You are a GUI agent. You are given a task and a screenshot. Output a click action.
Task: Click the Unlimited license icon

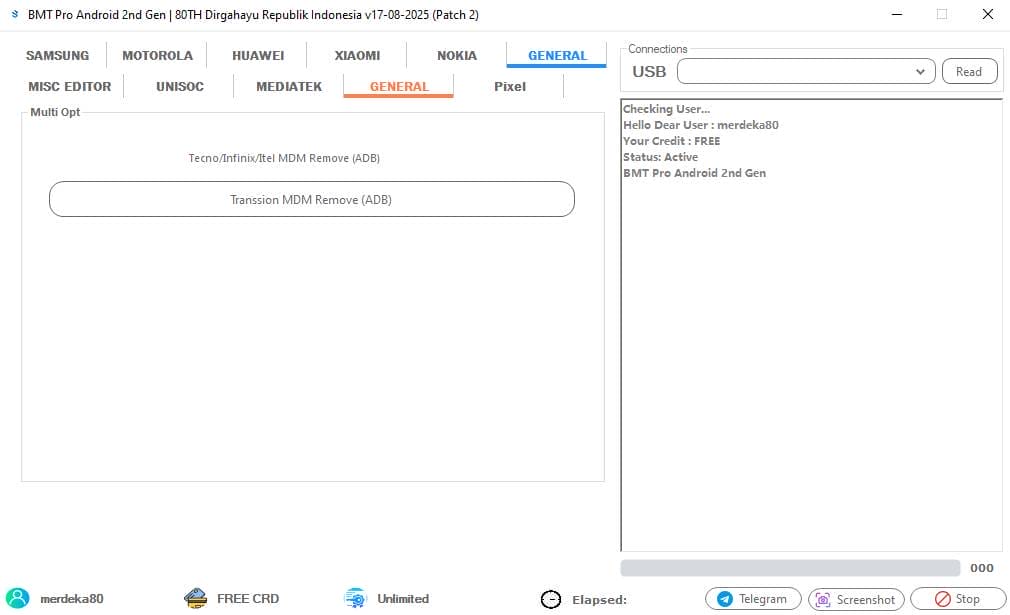[x=355, y=598]
